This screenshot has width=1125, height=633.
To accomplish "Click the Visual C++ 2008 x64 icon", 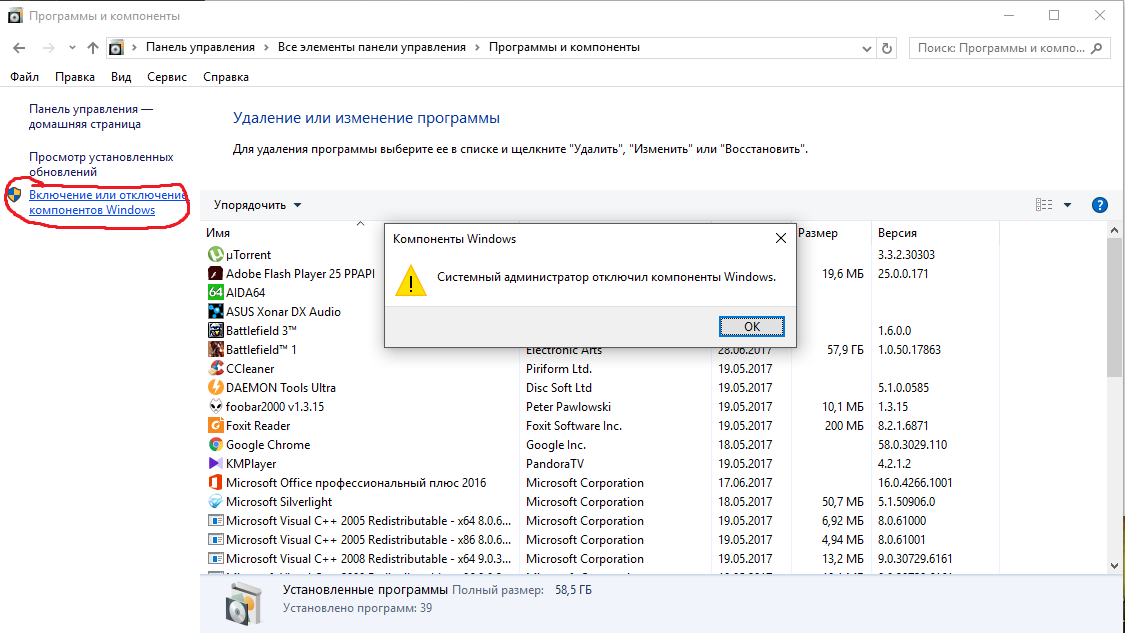I will pos(215,559).
